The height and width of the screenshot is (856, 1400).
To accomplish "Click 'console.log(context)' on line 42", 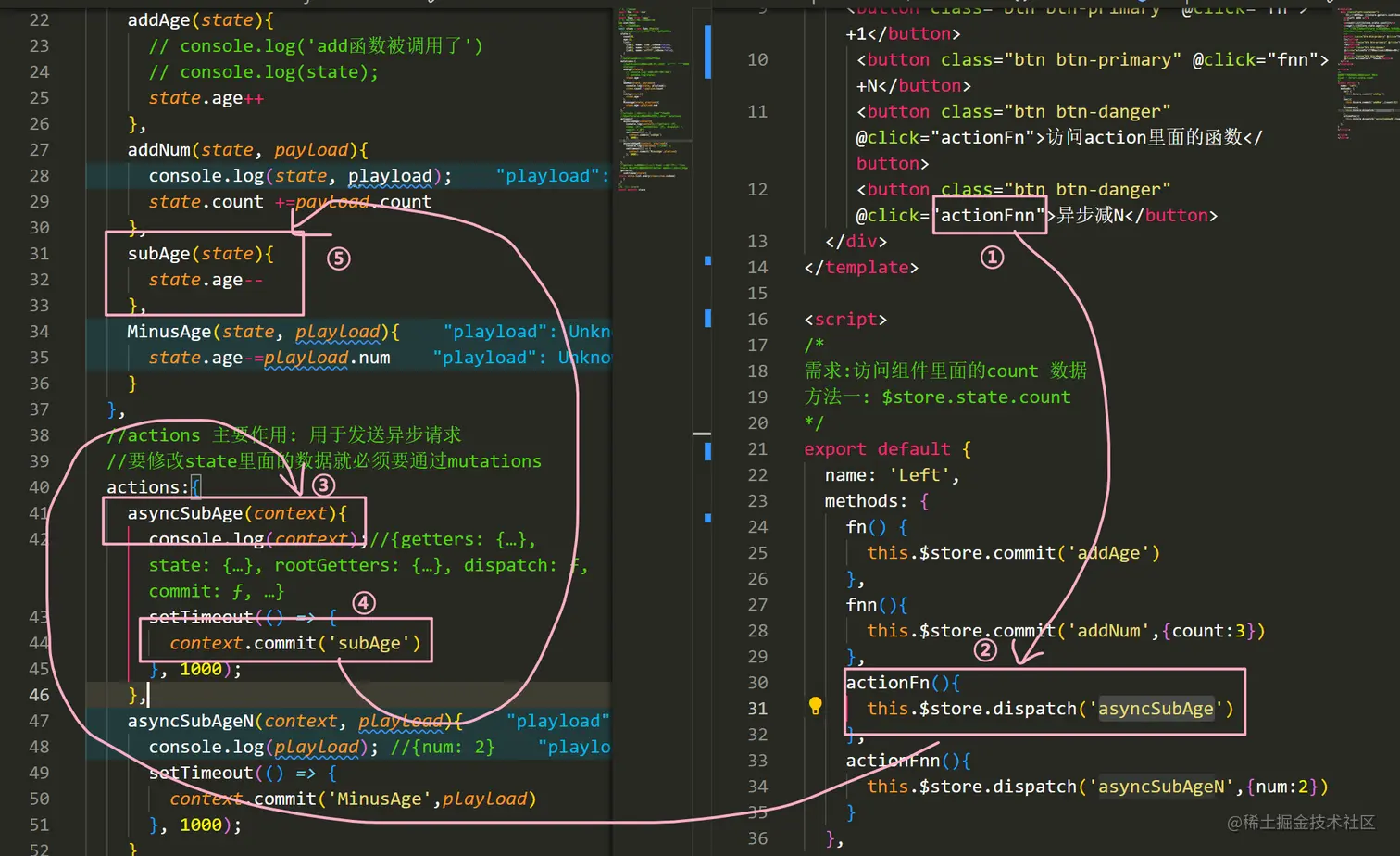I will 253,539.
